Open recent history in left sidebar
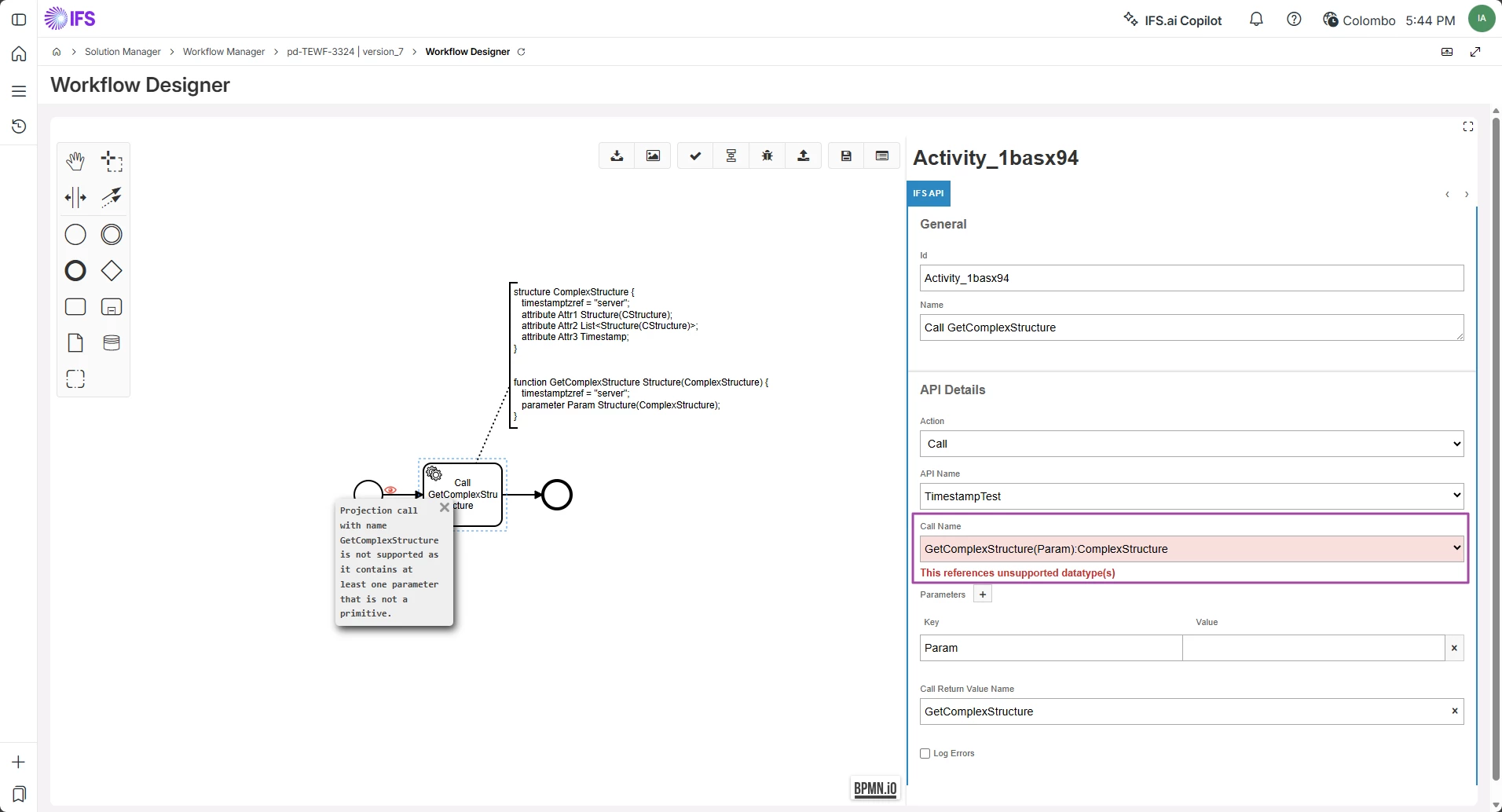Image resolution: width=1502 pixels, height=812 pixels. 19,126
